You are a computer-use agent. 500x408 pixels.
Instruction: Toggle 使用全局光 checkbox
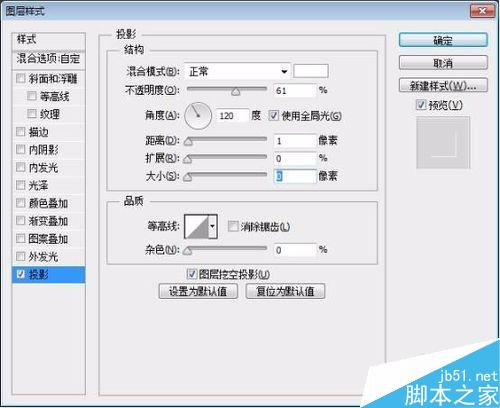[x=274, y=116]
